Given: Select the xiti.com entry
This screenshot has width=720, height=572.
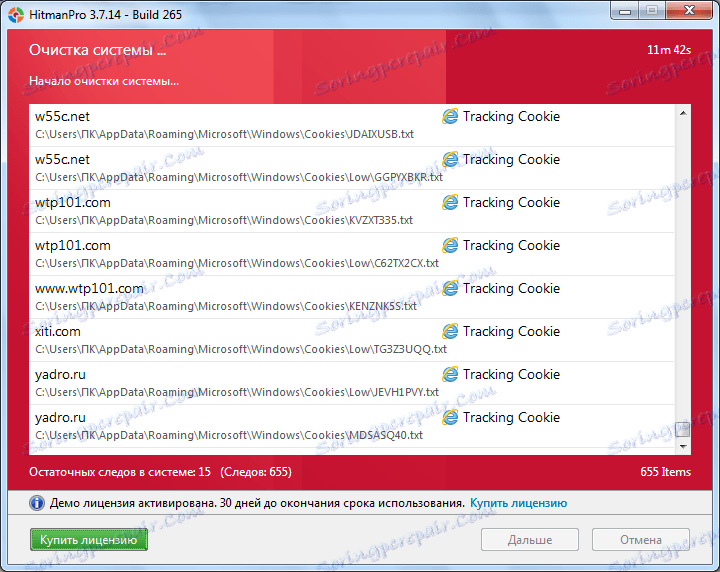Looking at the screenshot, I should pos(352,340).
